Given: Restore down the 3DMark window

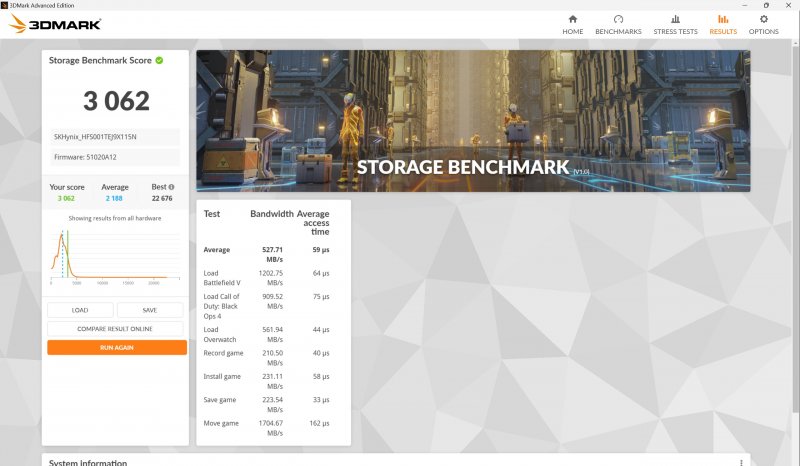Looking at the screenshot, I should pyautogui.click(x=766, y=5).
